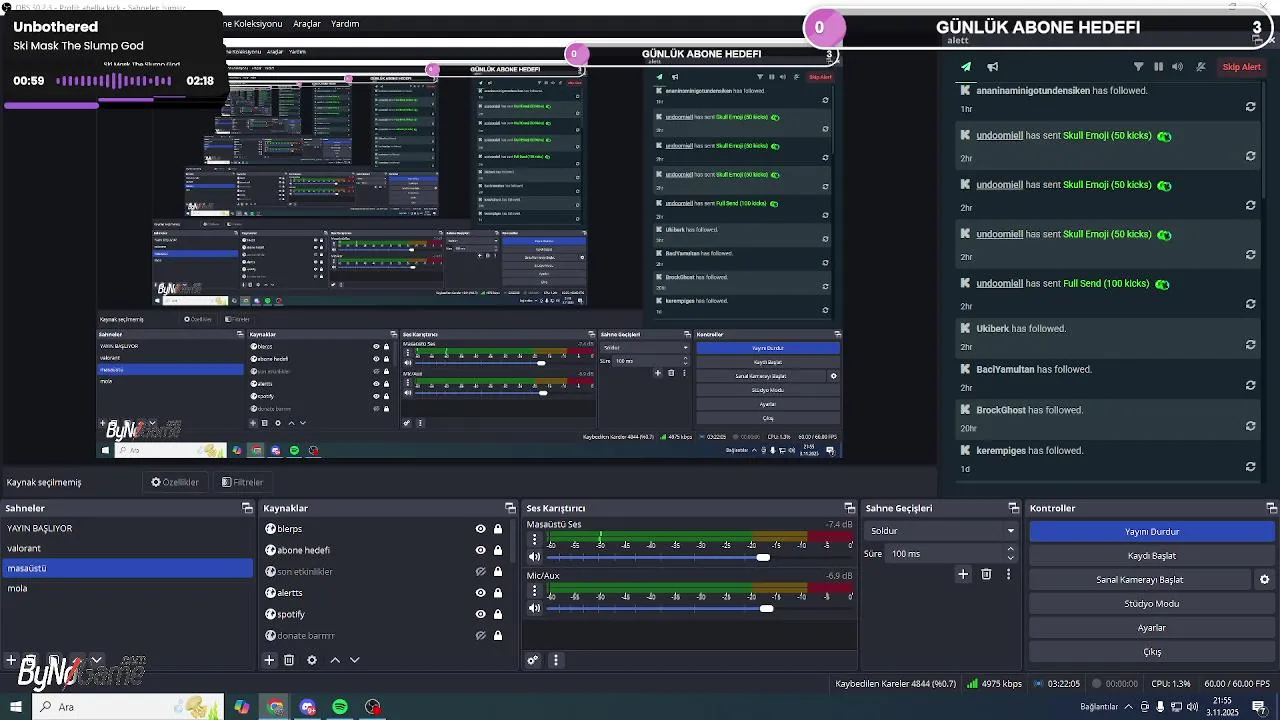Viewport: 1280px width, 720px height.
Task: Pause the alert queue in events panel
Action: [1158, 67]
